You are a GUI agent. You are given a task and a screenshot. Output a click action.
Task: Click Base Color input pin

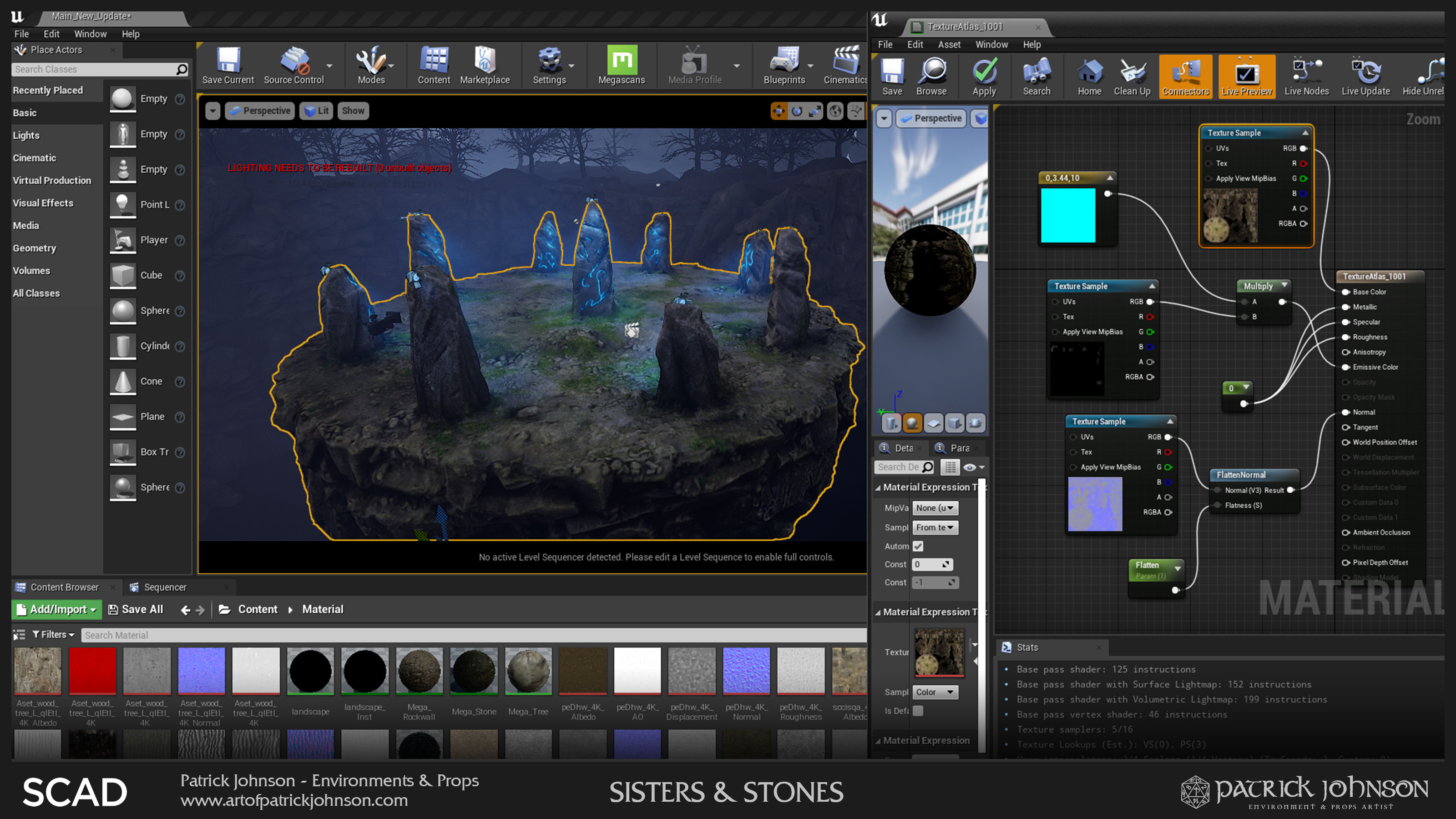[x=1346, y=292]
